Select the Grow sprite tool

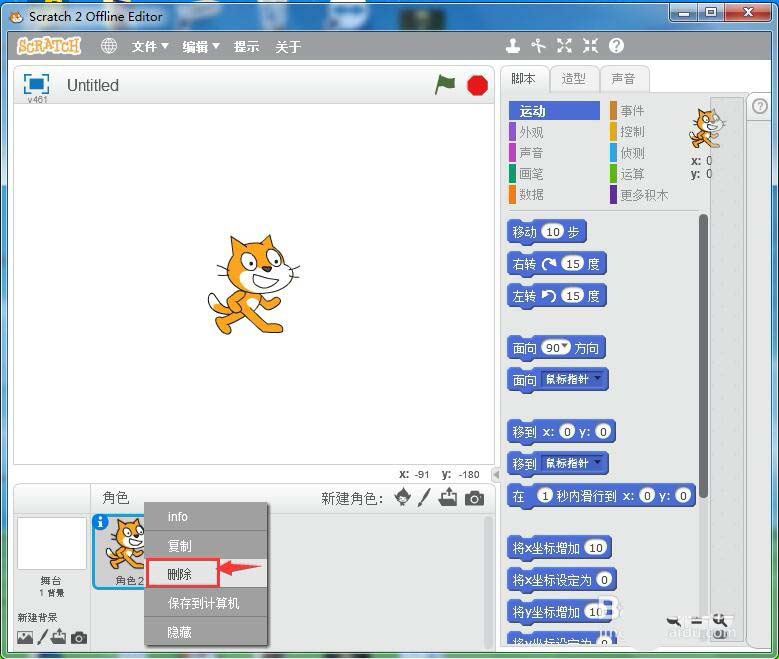[564, 46]
